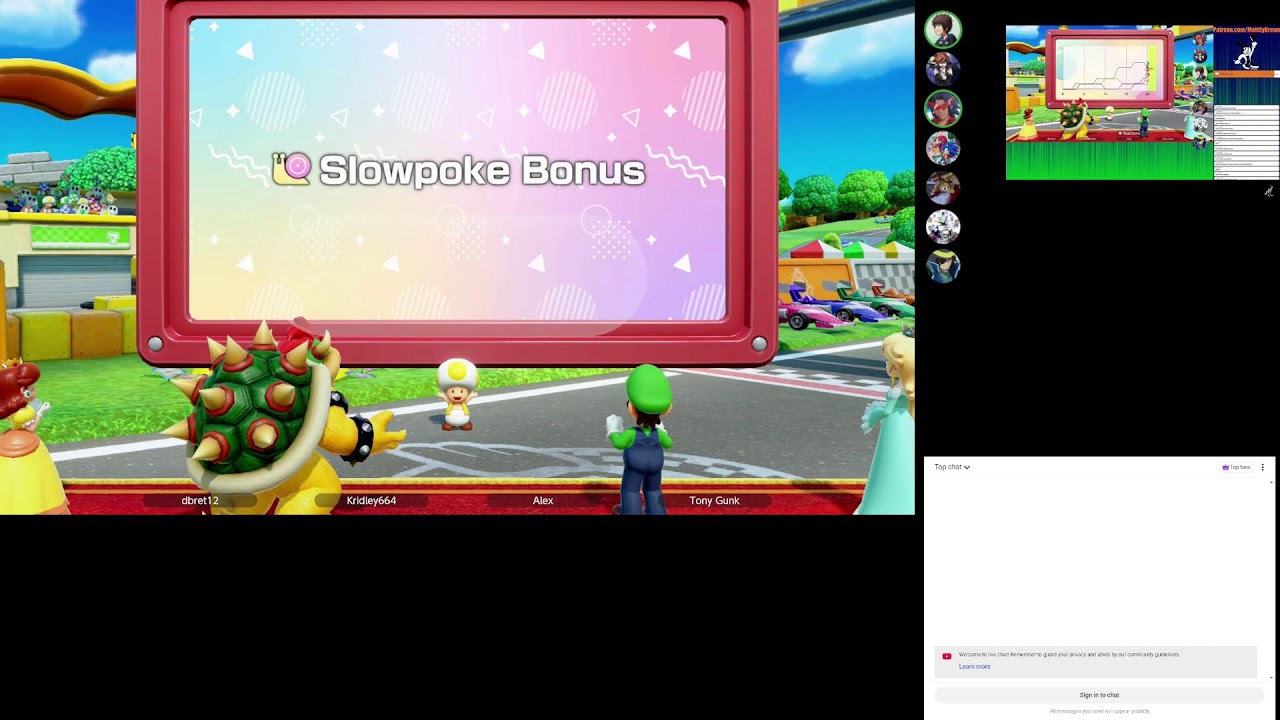Click the red YouTube logo in welcome message

pyautogui.click(x=947, y=656)
